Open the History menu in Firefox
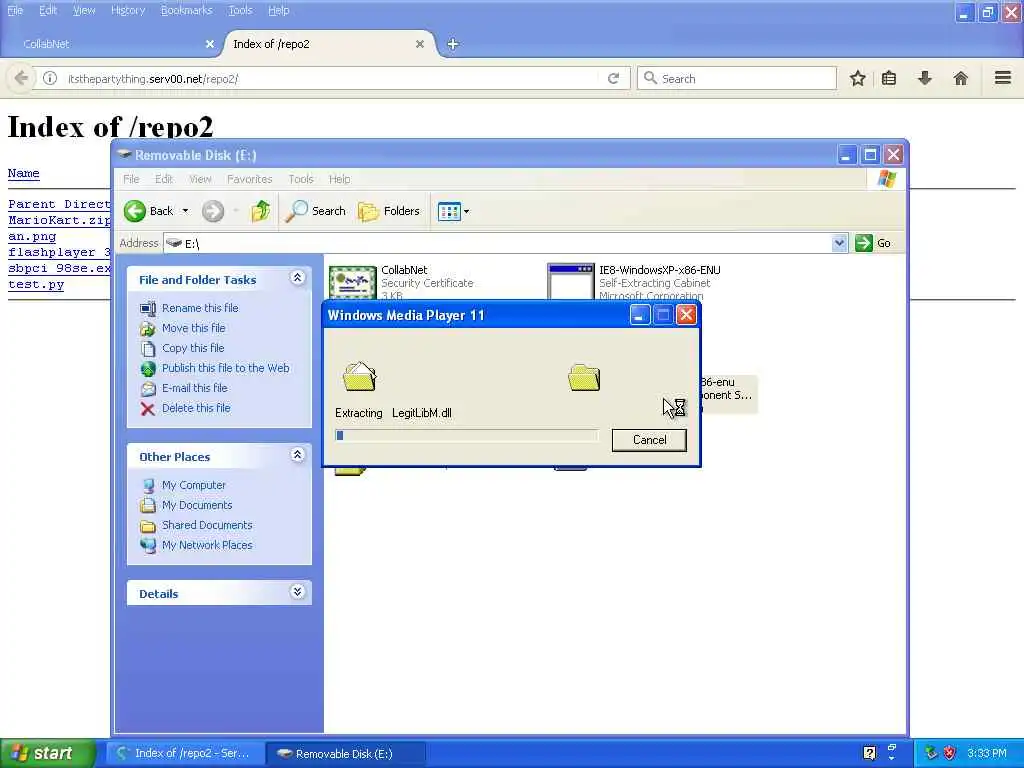Viewport: 1024px width, 768px height. point(128,10)
